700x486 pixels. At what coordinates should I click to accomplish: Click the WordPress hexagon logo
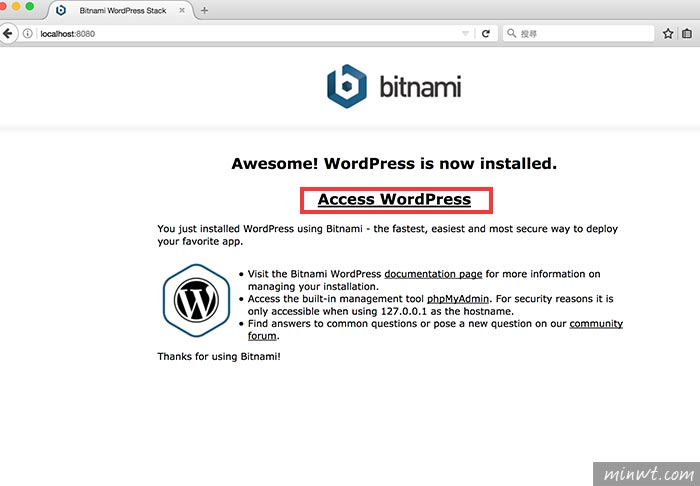click(196, 300)
